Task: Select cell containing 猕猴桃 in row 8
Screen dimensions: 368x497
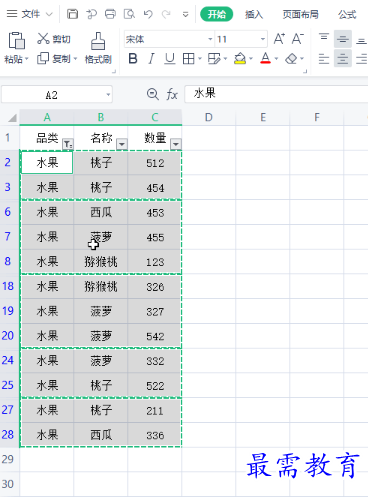Action: pyautogui.click(x=101, y=262)
